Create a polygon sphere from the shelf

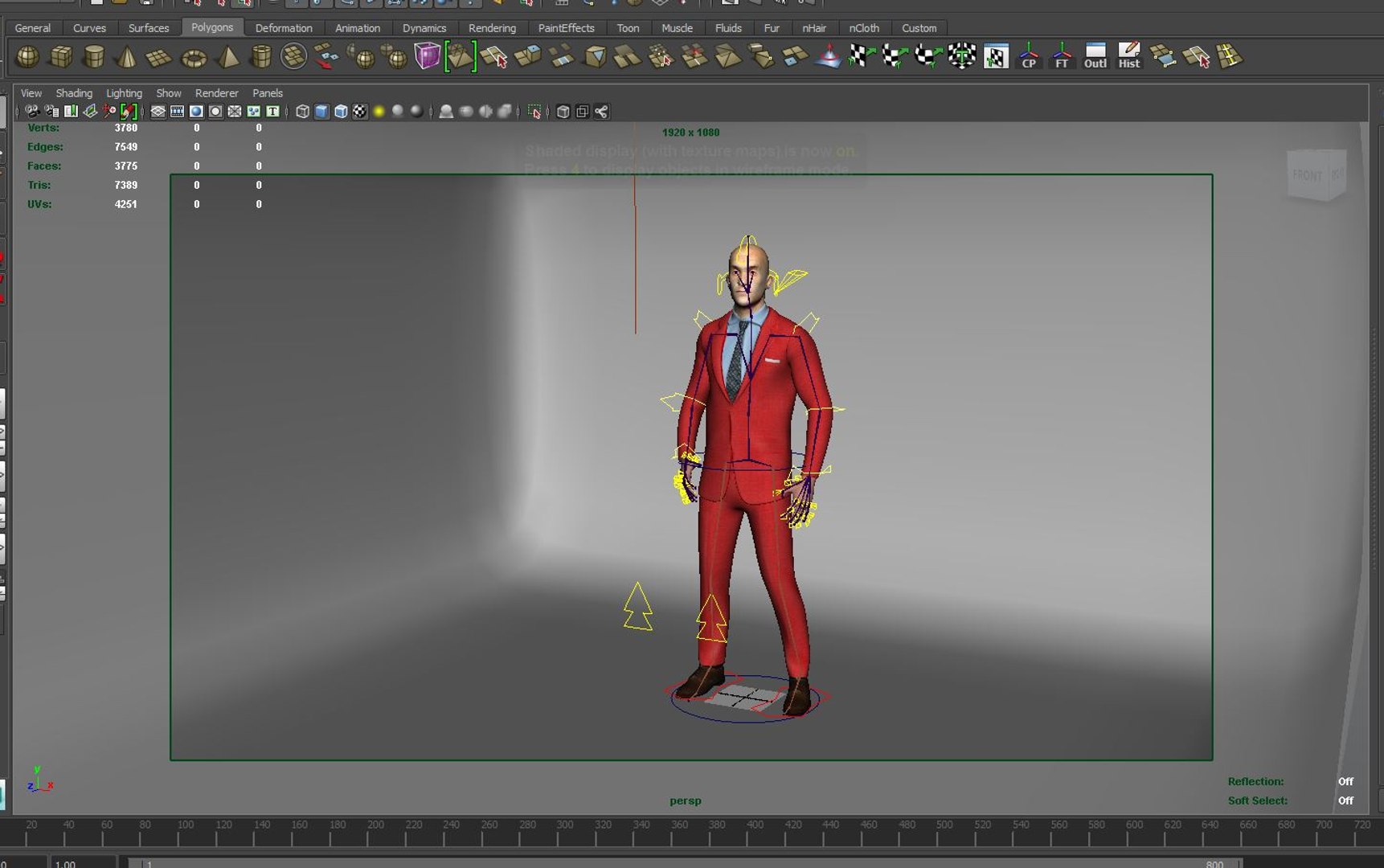[x=28, y=57]
